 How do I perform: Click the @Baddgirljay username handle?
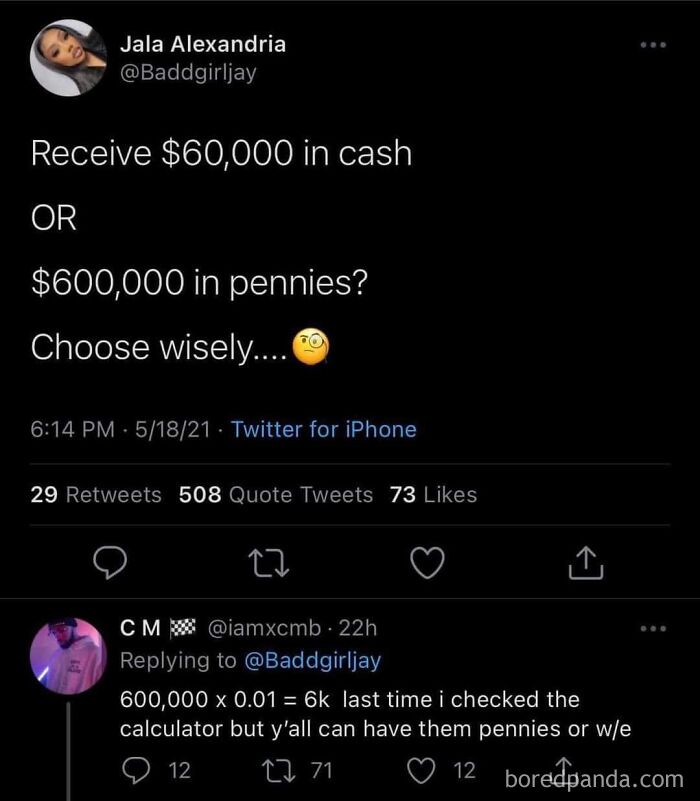(190, 72)
